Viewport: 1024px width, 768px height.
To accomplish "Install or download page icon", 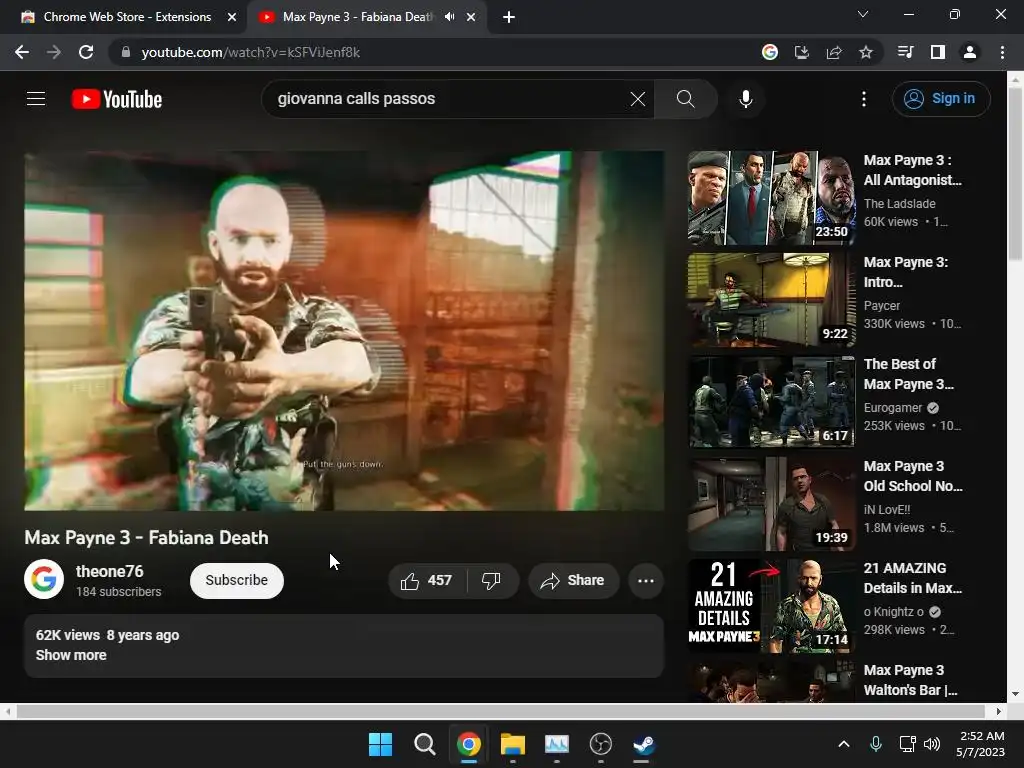I will pos(802,52).
